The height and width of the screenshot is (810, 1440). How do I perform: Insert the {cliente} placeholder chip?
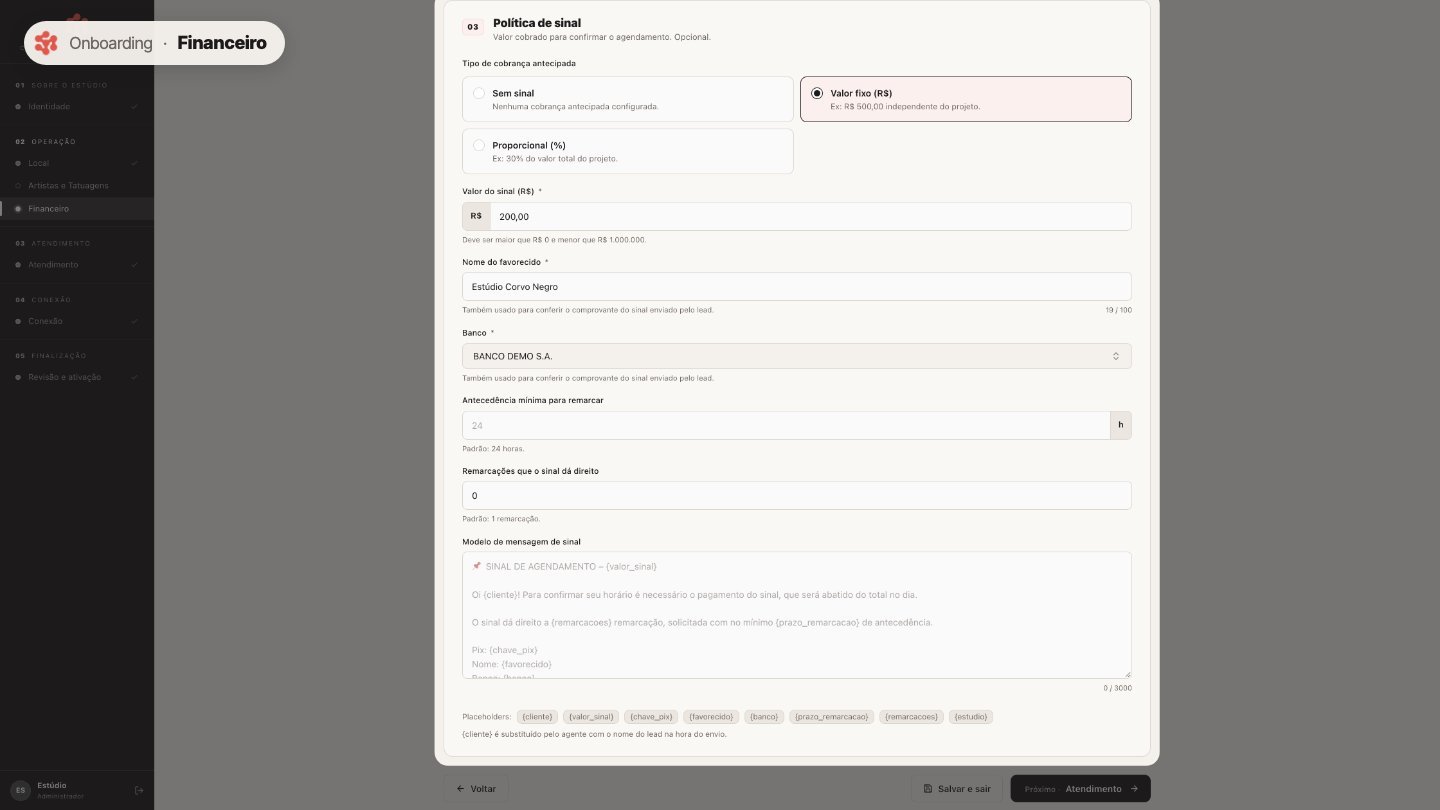coord(538,717)
